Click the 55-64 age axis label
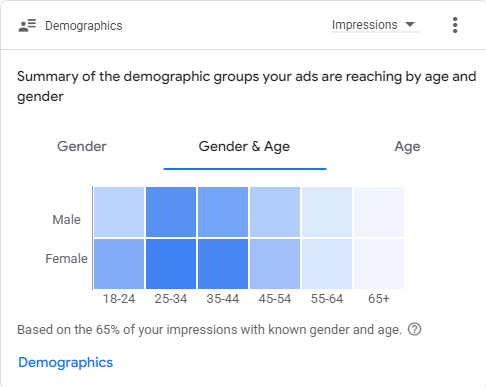Image resolution: width=486 pixels, height=387 pixels. click(327, 299)
